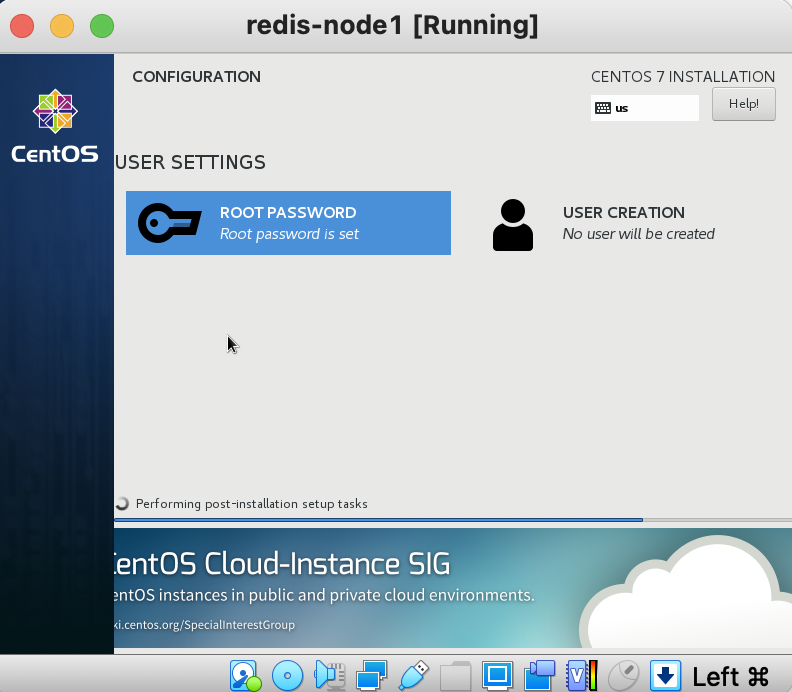Click the CPU virtualization status icon
792x692 pixels.
[582, 675]
